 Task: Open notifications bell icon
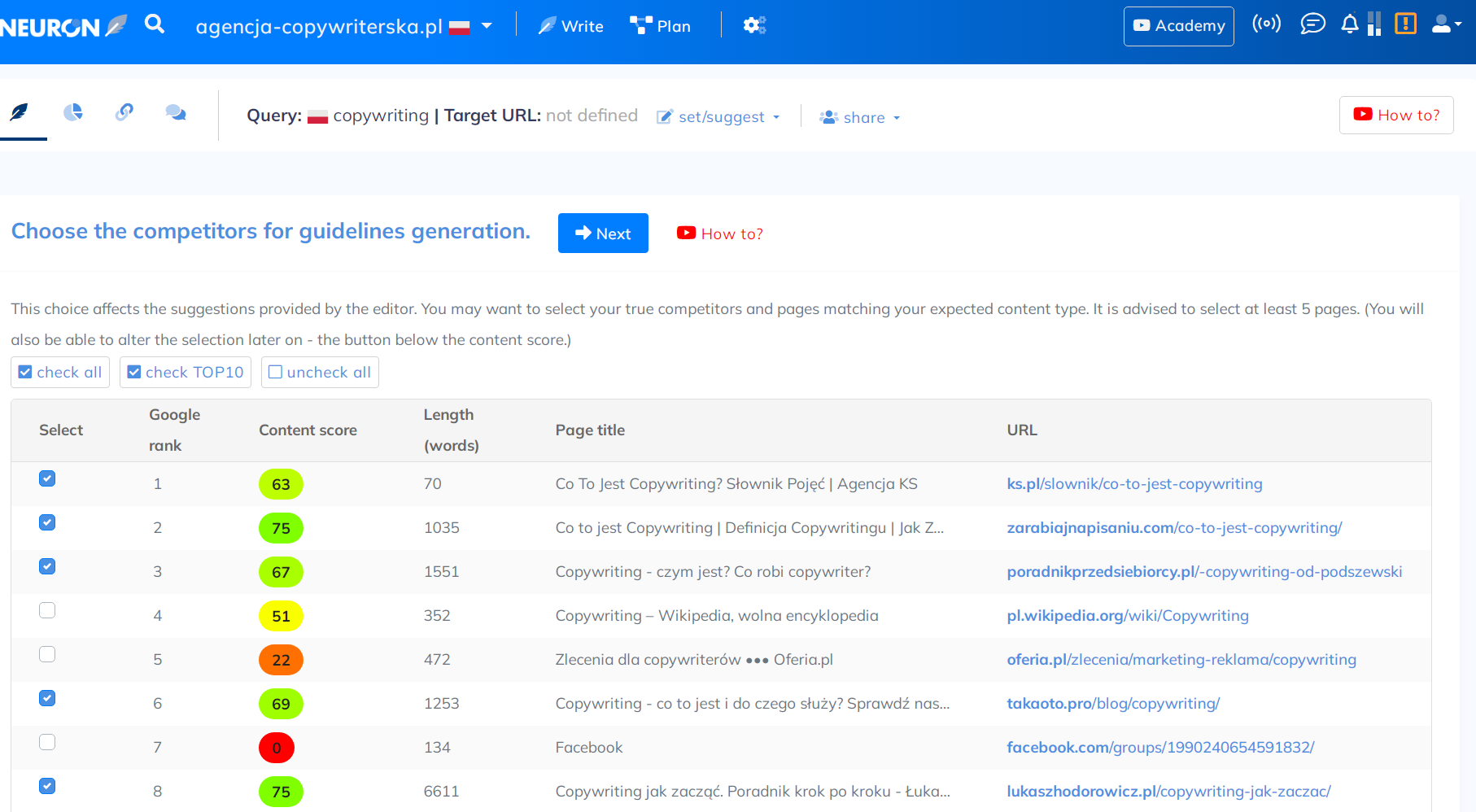pos(1350,24)
